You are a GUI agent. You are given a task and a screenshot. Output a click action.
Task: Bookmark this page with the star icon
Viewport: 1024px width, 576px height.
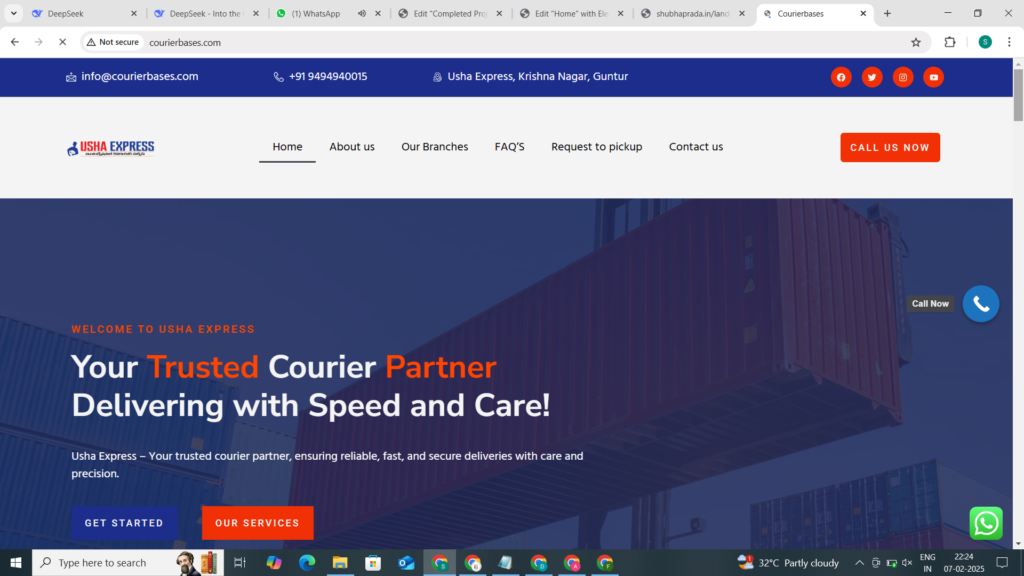click(916, 42)
